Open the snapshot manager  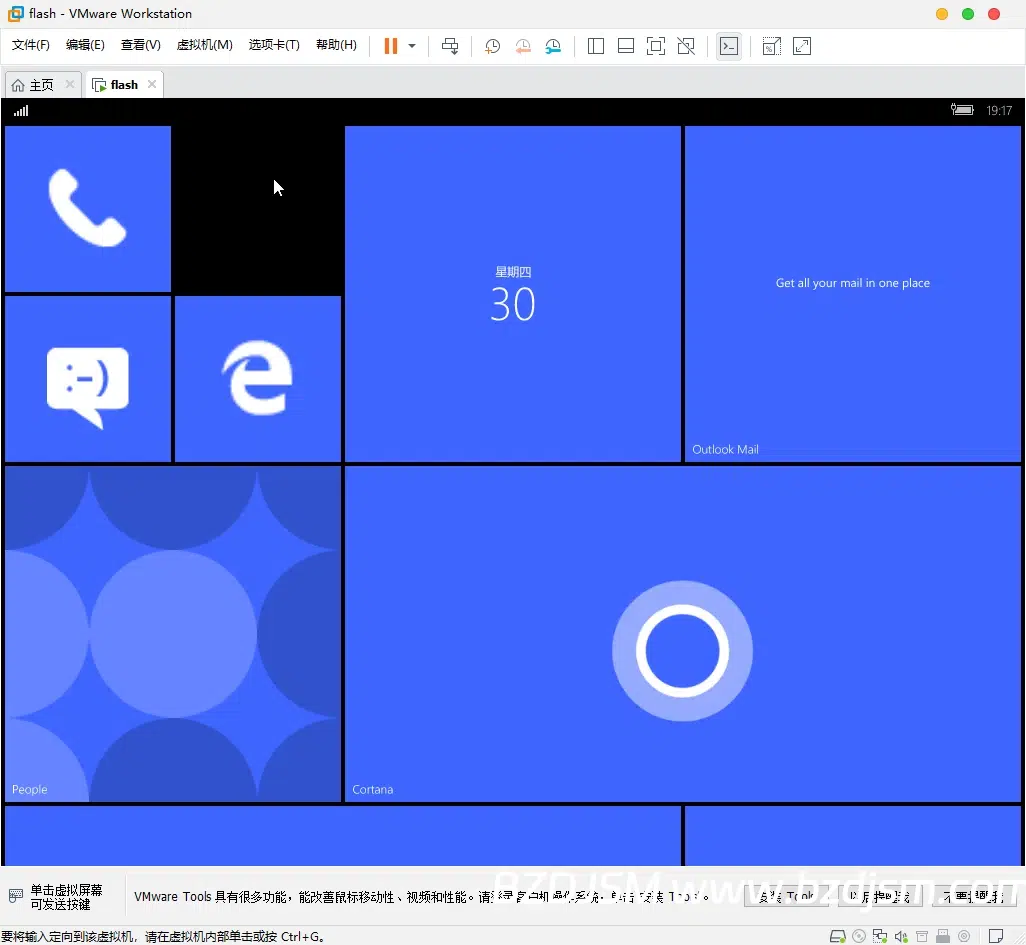[553, 46]
